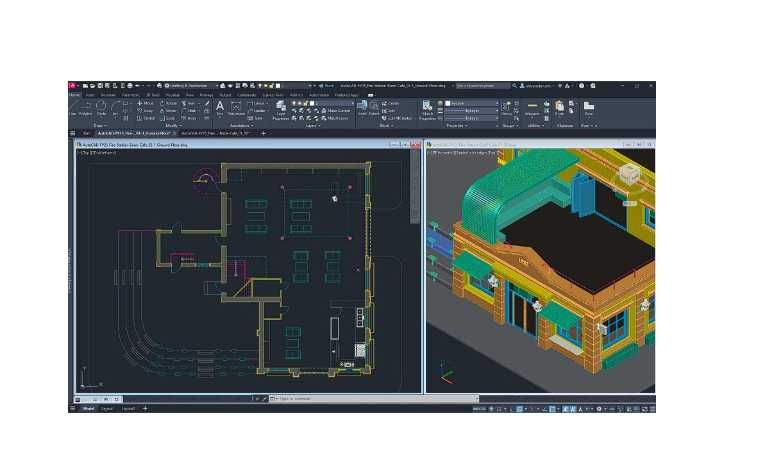Activate the Scale command
The image size is (762, 472).
click(x=169, y=118)
